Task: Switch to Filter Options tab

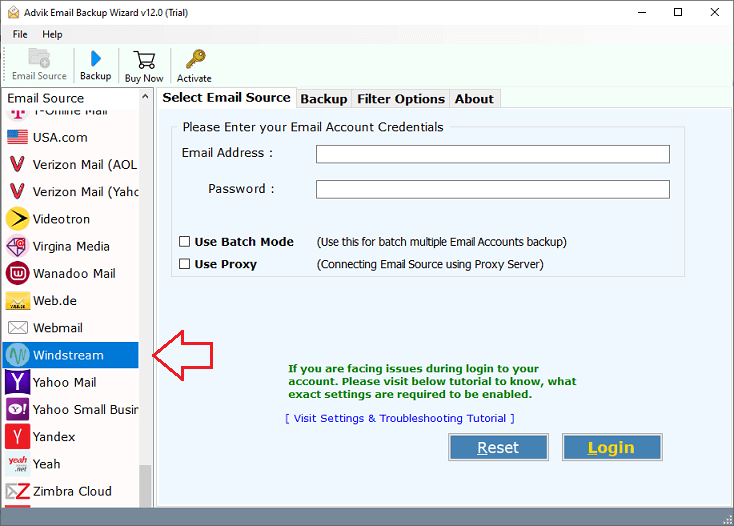Action: (401, 99)
